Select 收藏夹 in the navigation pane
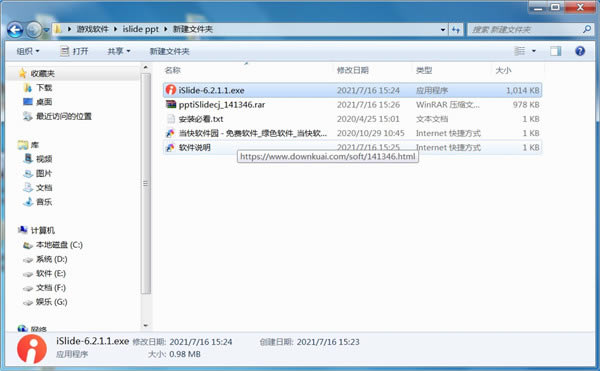This screenshot has width=600, height=371. click(x=42, y=73)
